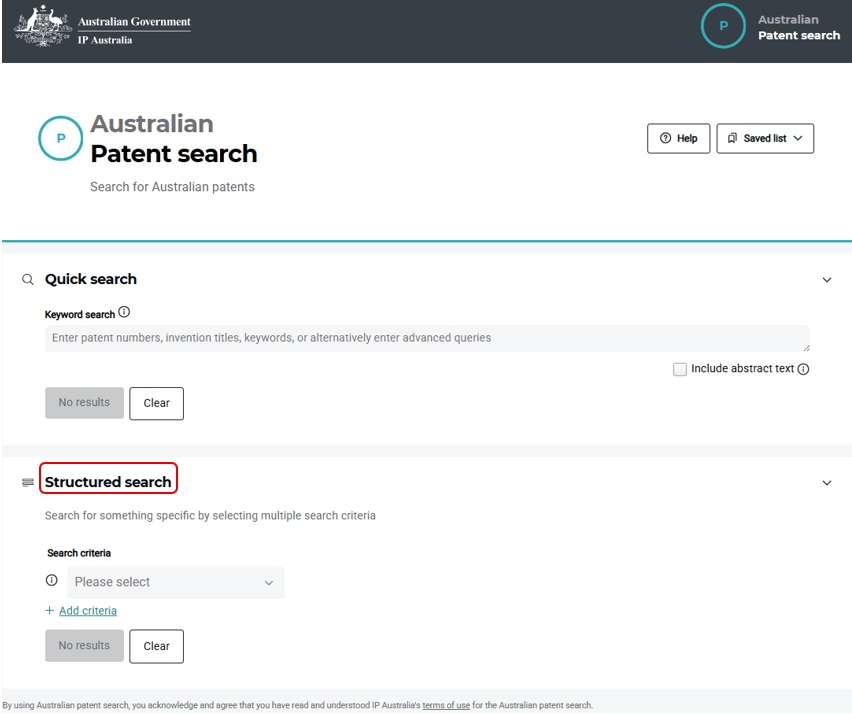
Task: Click the Search criteria label
Action: 79,553
